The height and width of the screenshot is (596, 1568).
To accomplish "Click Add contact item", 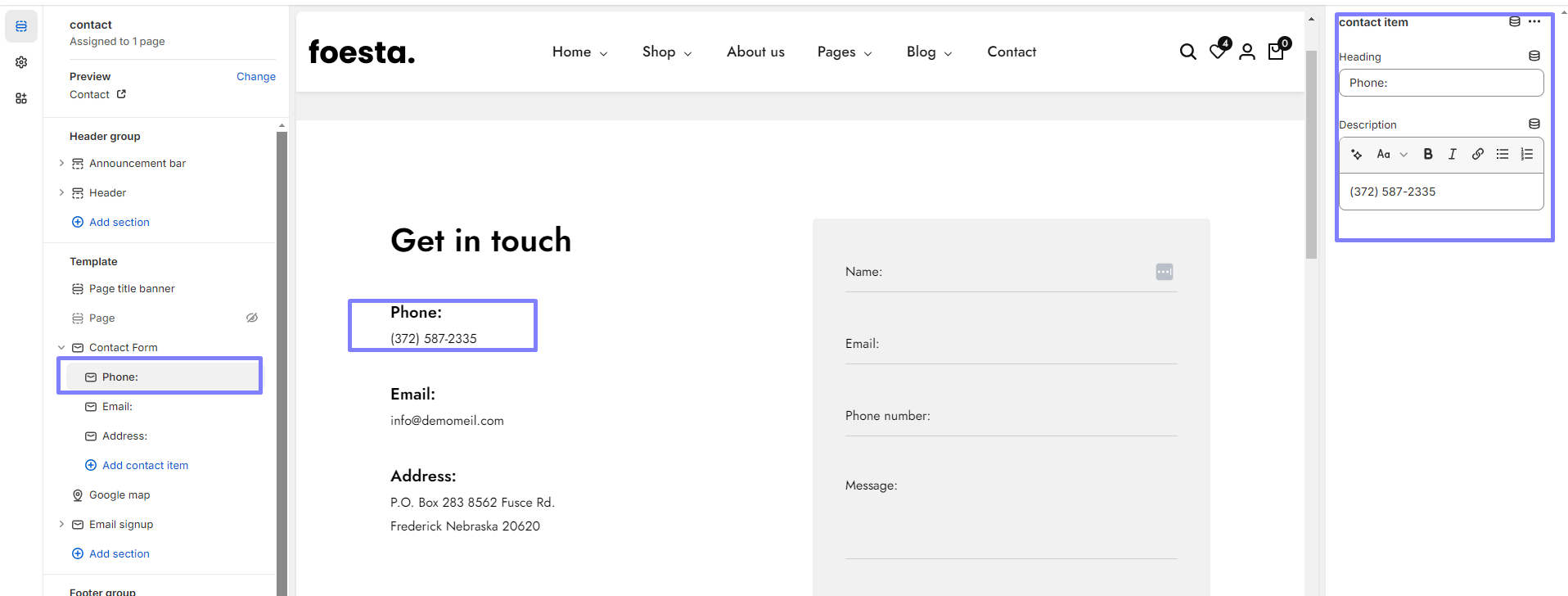I will 145,465.
